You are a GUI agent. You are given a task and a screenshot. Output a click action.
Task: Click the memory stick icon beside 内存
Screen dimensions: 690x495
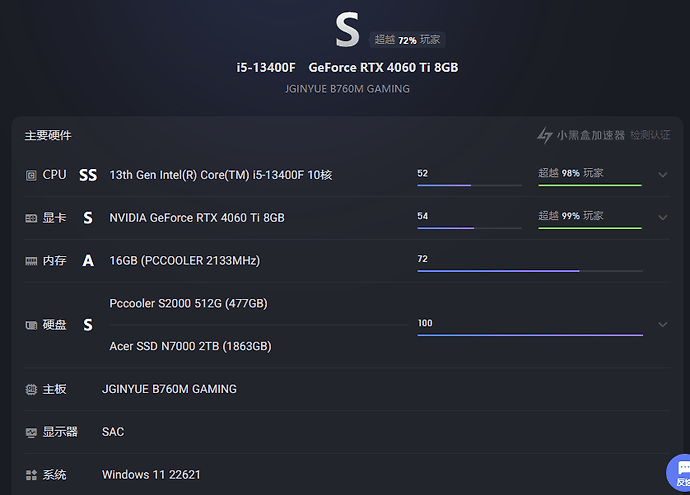(31, 261)
